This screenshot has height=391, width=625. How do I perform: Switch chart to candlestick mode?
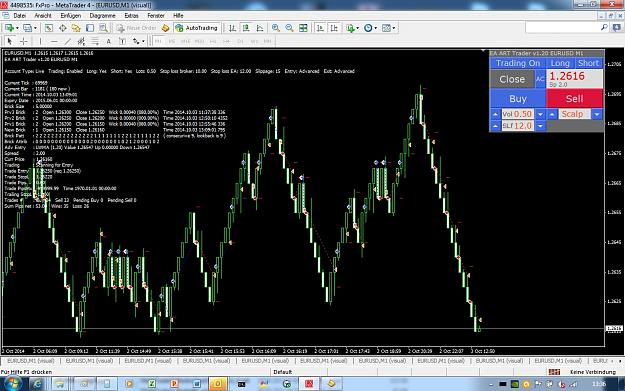point(246,28)
